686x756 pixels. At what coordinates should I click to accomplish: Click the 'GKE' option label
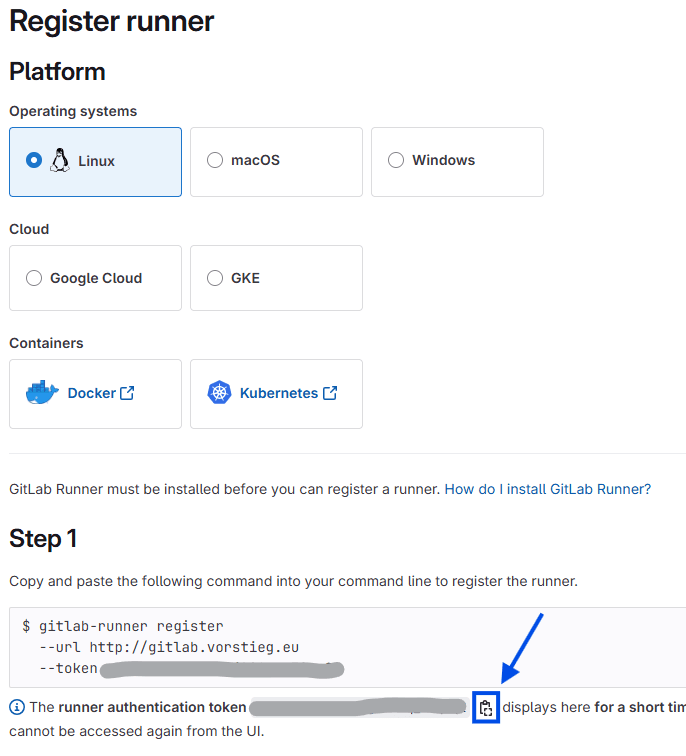pyautogui.click(x=245, y=278)
